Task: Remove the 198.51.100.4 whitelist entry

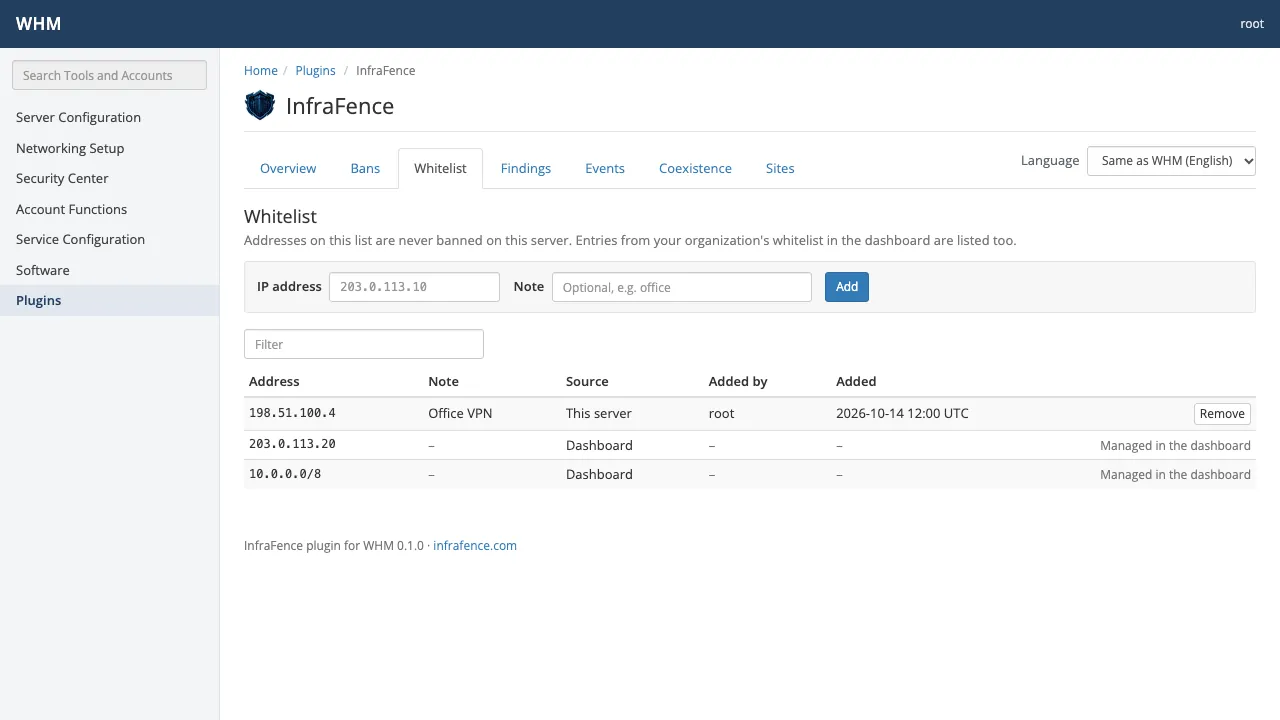Action: 1222,414
